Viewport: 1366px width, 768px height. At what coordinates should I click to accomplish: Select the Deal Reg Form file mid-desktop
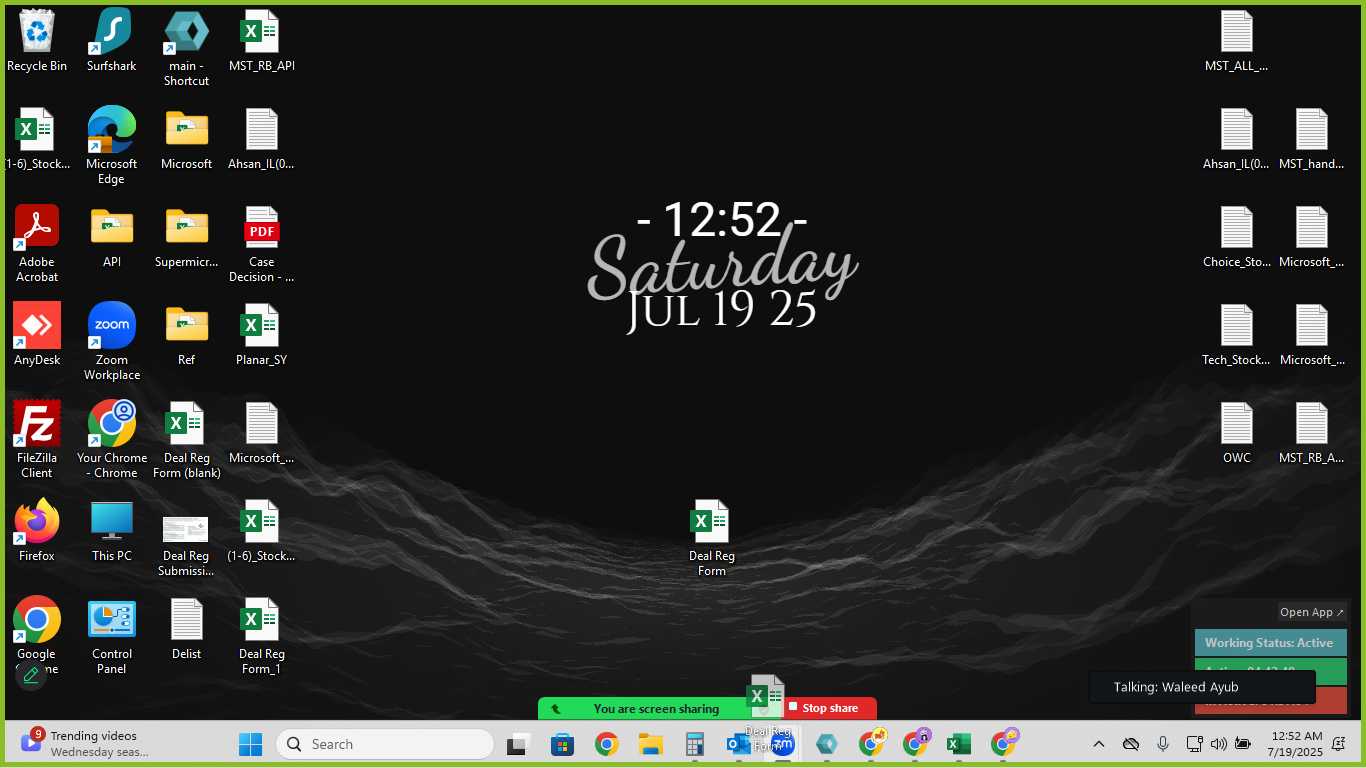(x=711, y=538)
